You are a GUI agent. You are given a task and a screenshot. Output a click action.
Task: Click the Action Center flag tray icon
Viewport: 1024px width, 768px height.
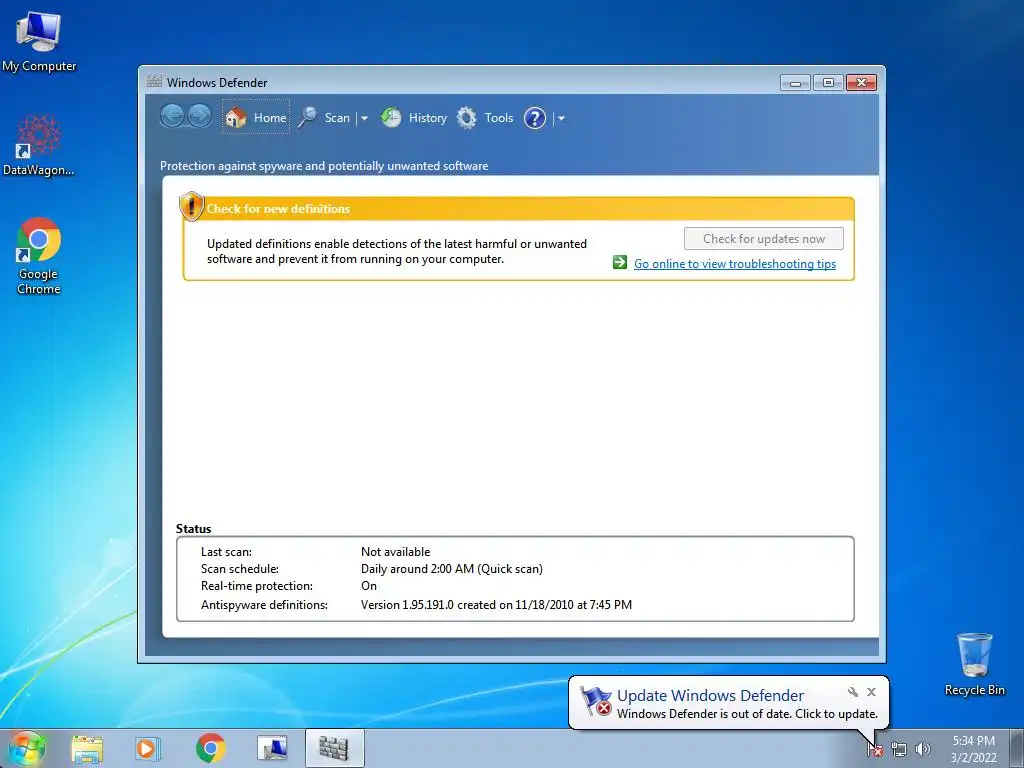(x=874, y=749)
